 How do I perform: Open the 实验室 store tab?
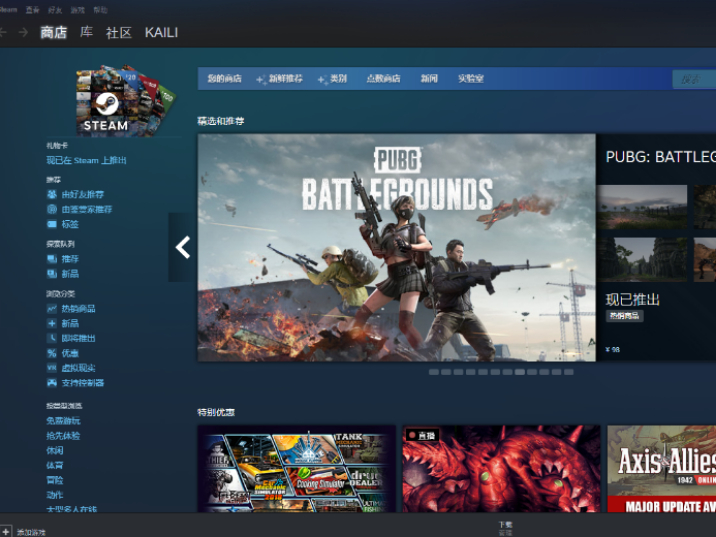[471, 79]
